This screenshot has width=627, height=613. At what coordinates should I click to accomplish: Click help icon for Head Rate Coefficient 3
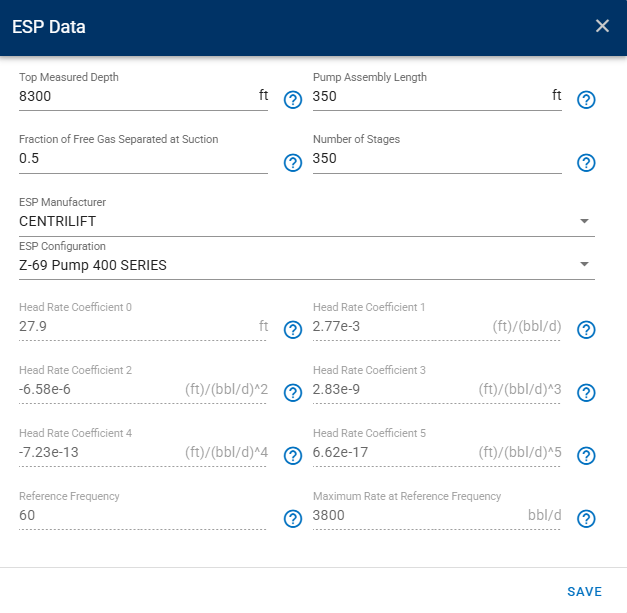[587, 393]
